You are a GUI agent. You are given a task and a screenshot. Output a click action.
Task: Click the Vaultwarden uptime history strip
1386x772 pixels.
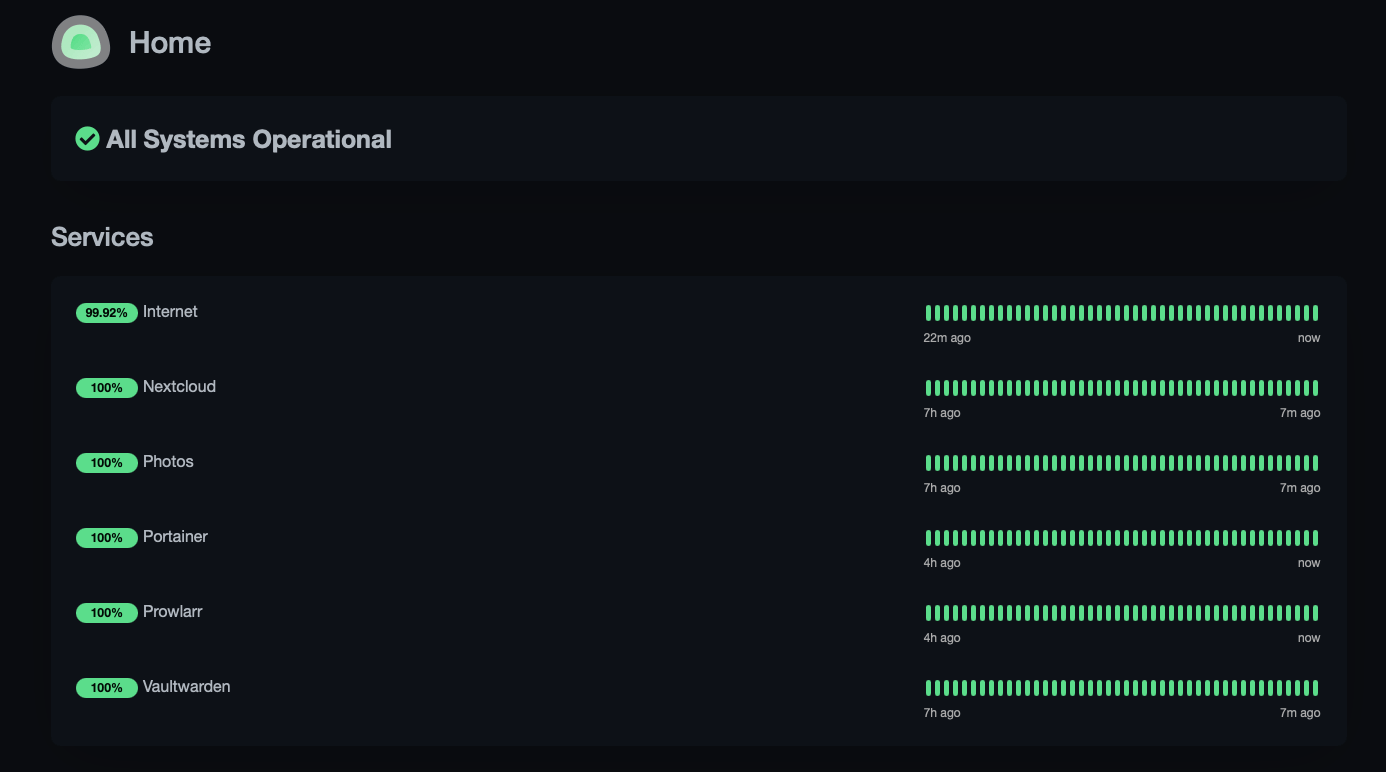(1120, 687)
